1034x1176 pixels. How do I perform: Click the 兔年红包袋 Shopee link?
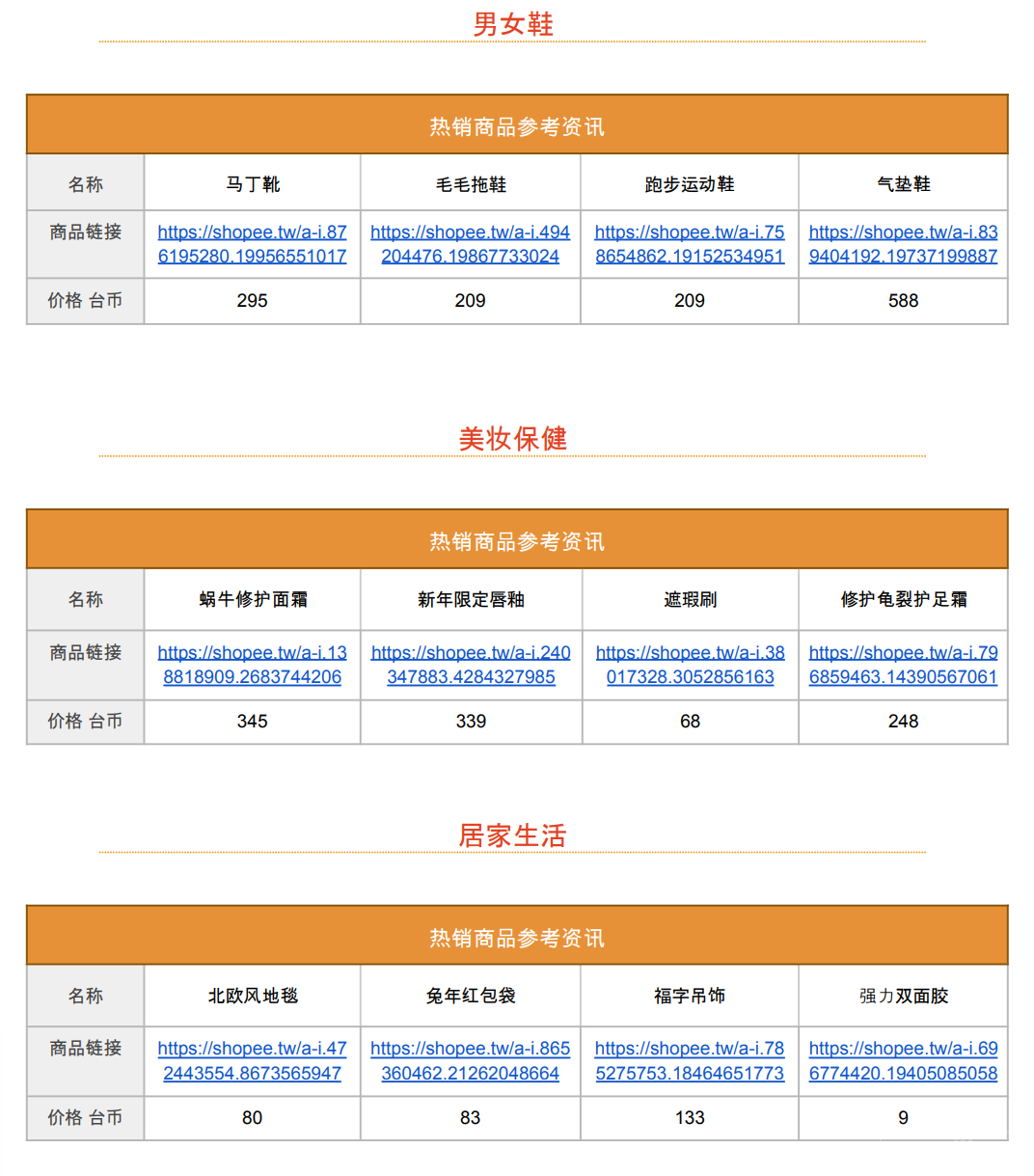click(470, 1060)
